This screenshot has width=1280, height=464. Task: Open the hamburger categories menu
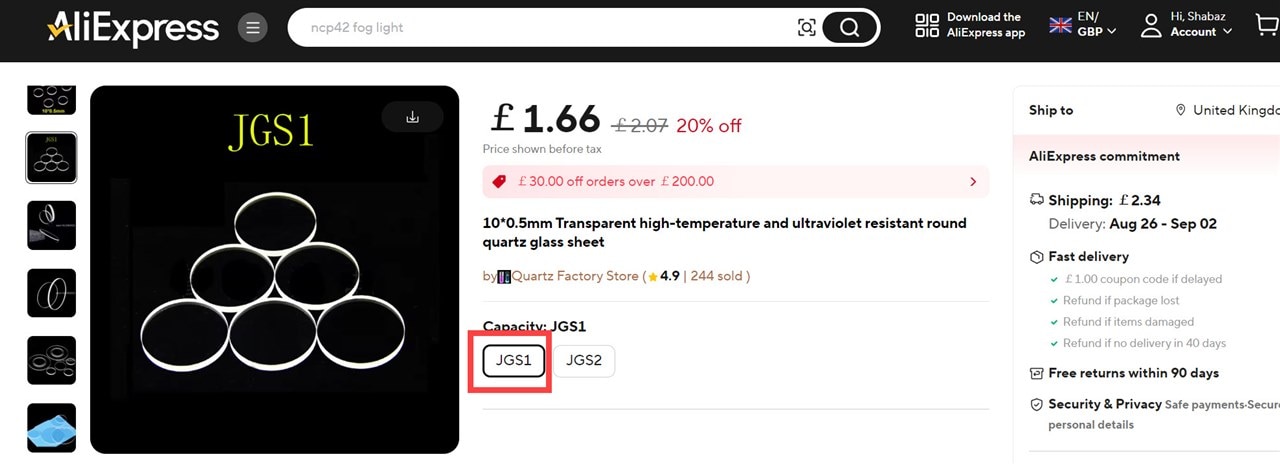click(252, 28)
